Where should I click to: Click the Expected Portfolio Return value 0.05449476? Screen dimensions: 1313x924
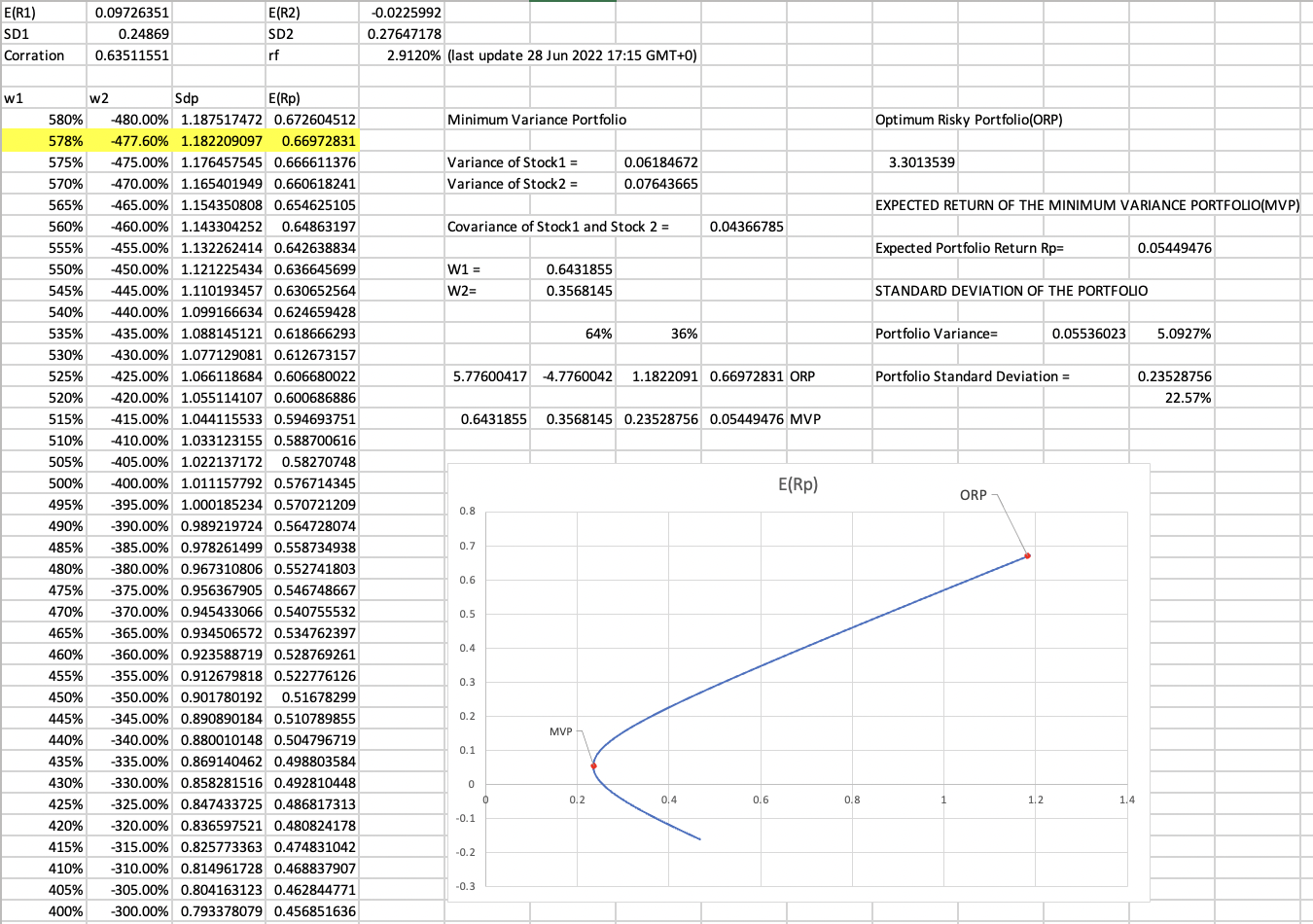coord(1173,248)
